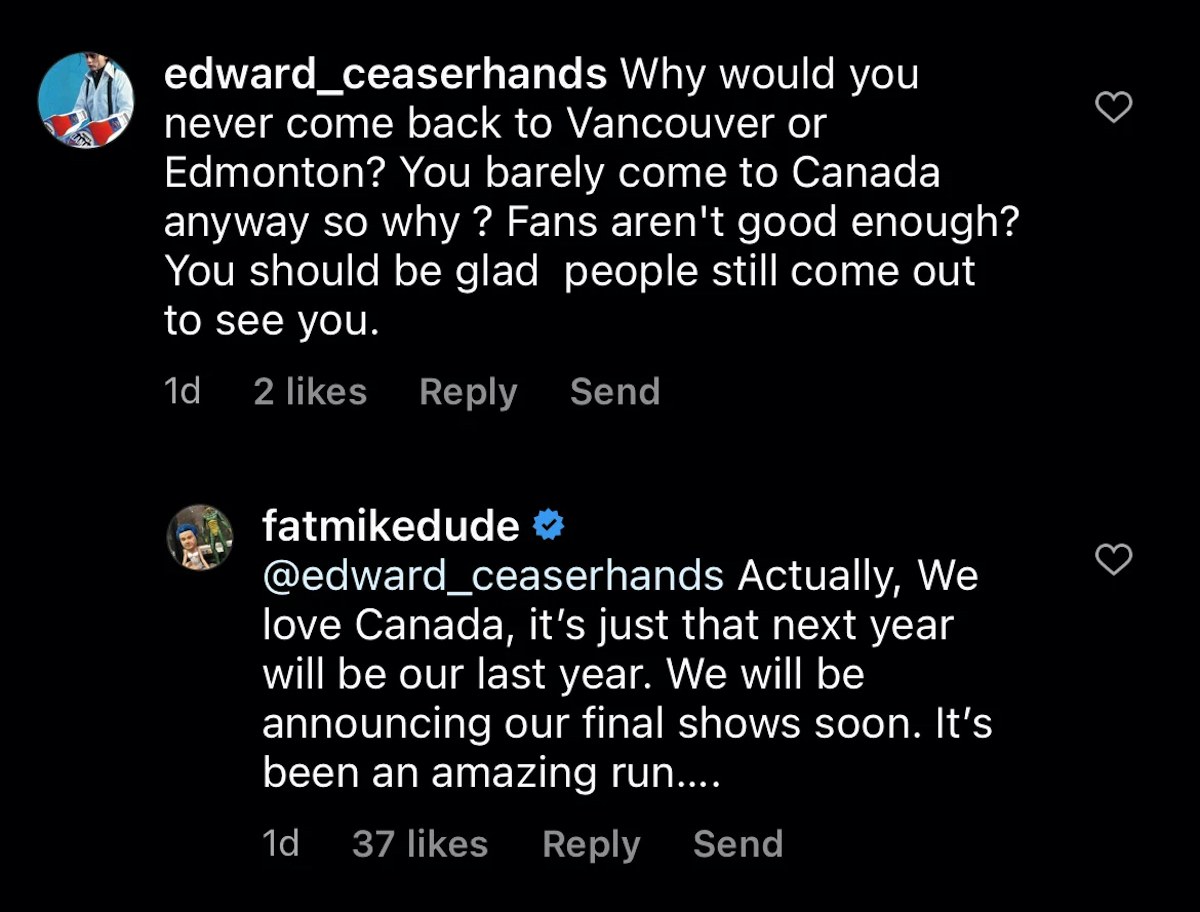Click the blue @edward_ceaserhands mention in the reply
This screenshot has height=912, width=1200.
pos(493,576)
